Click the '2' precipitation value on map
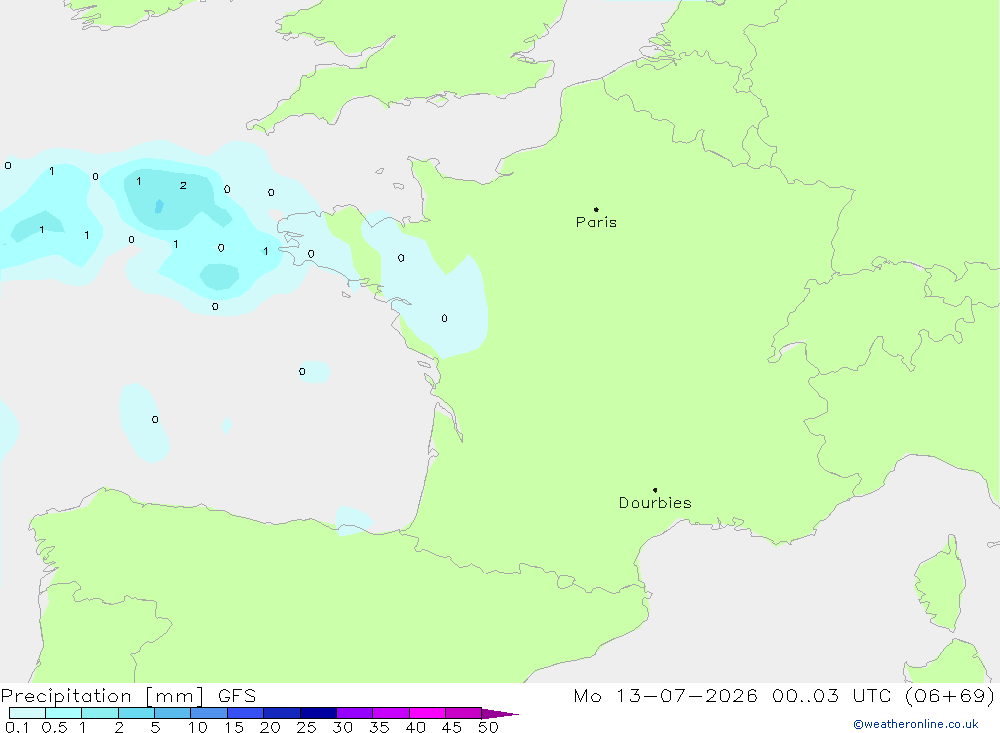This screenshot has height=733, width=1000. pos(183,186)
